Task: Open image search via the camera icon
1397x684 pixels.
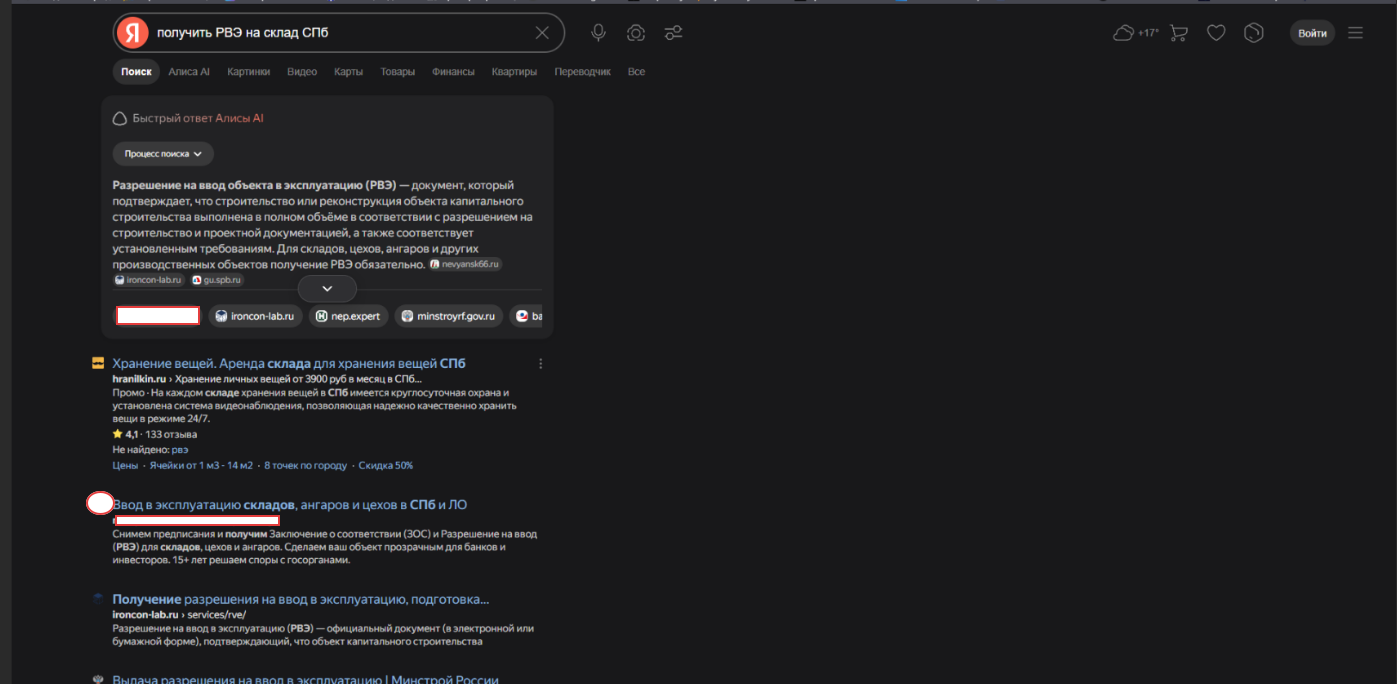Action: pyautogui.click(x=636, y=33)
